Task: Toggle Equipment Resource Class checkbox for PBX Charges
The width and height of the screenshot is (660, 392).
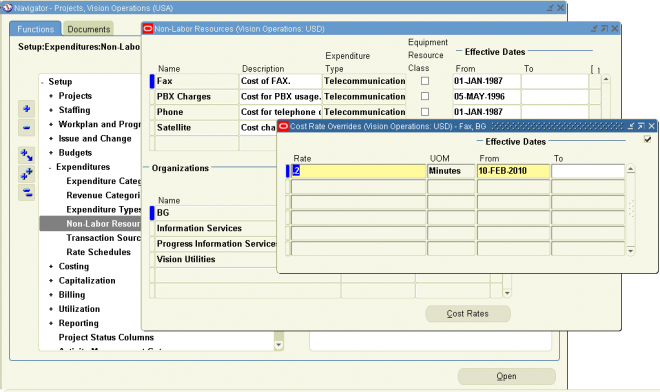Action: [x=425, y=96]
